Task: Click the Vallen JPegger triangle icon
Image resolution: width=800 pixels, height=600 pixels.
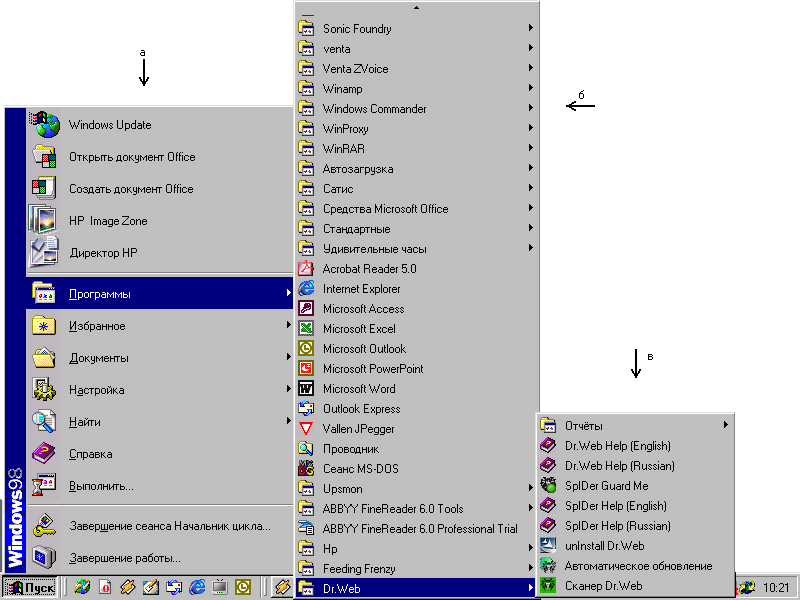Action: pos(306,429)
